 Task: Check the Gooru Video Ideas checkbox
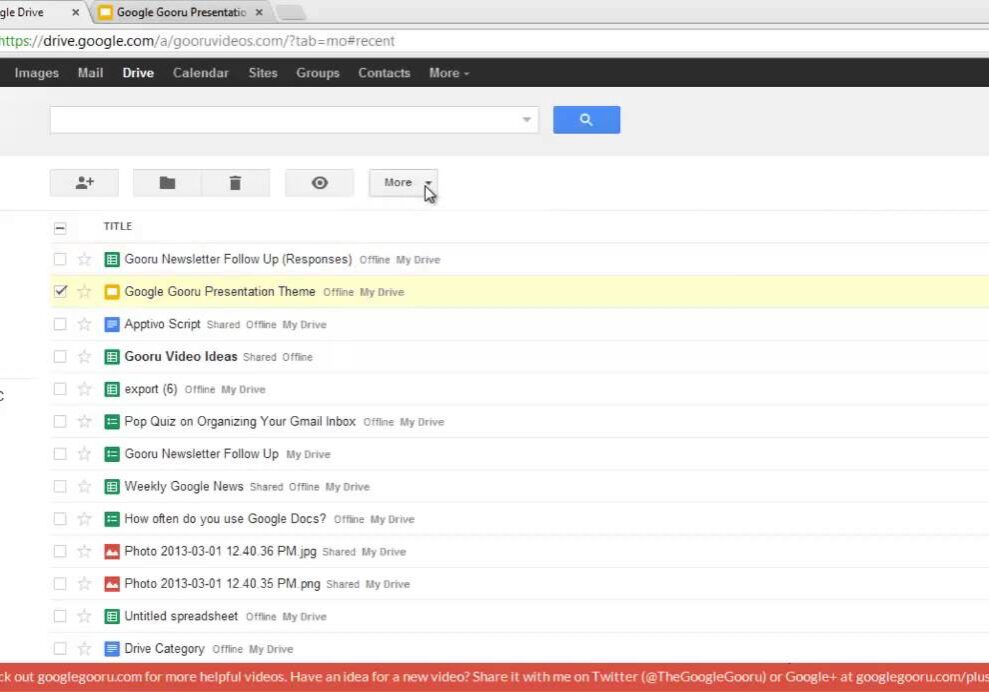[60, 356]
